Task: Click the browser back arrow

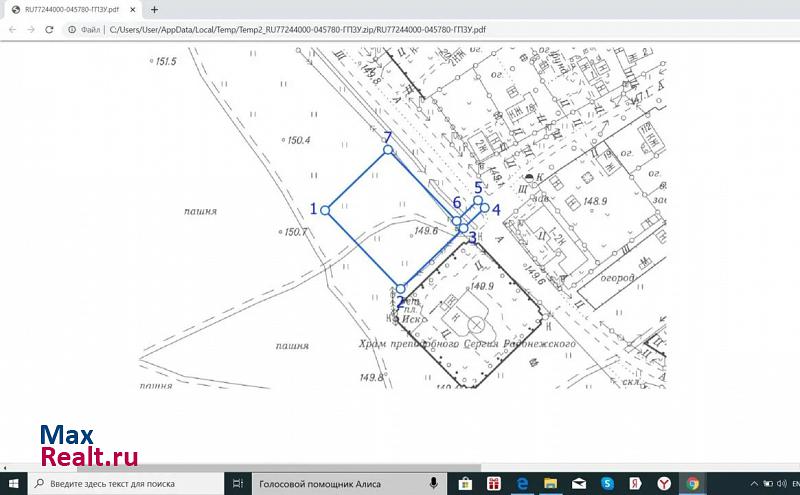Action: 11,30
